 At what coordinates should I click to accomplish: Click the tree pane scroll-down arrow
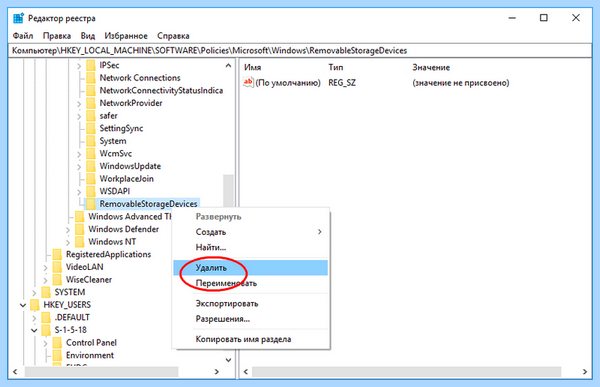coord(228,360)
